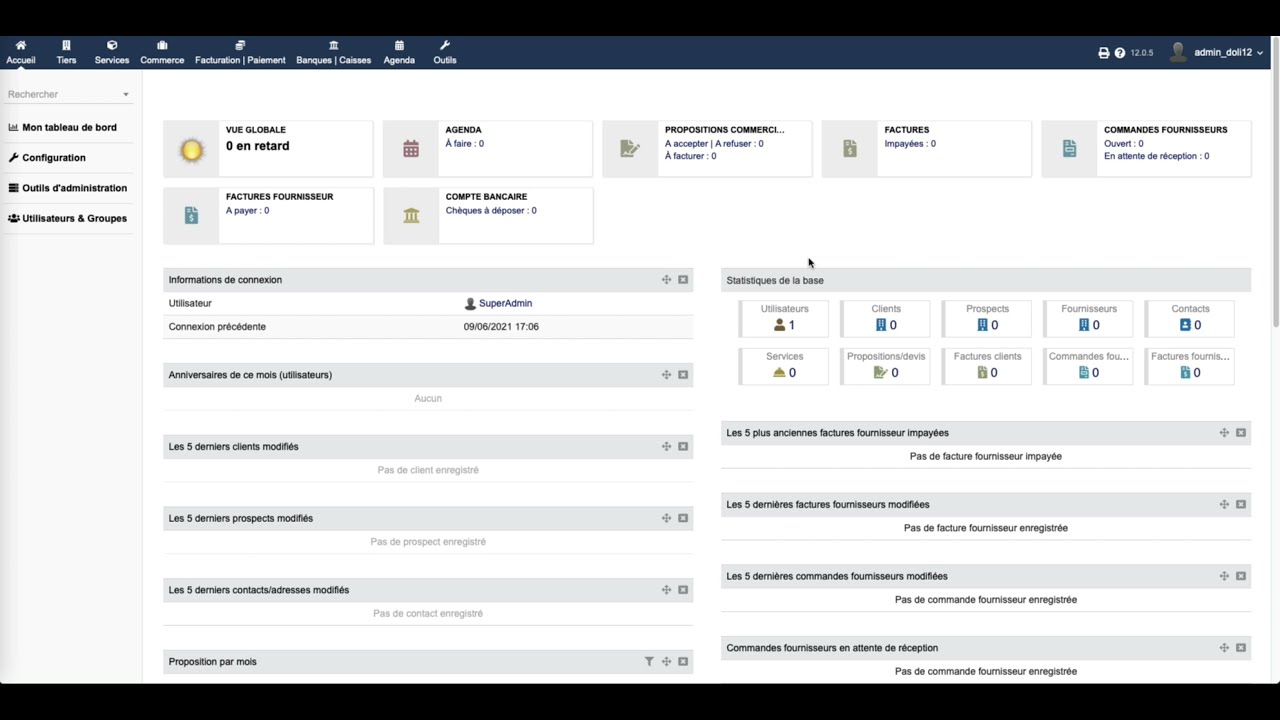Click filter icon on Proposition par mois

tap(649, 662)
